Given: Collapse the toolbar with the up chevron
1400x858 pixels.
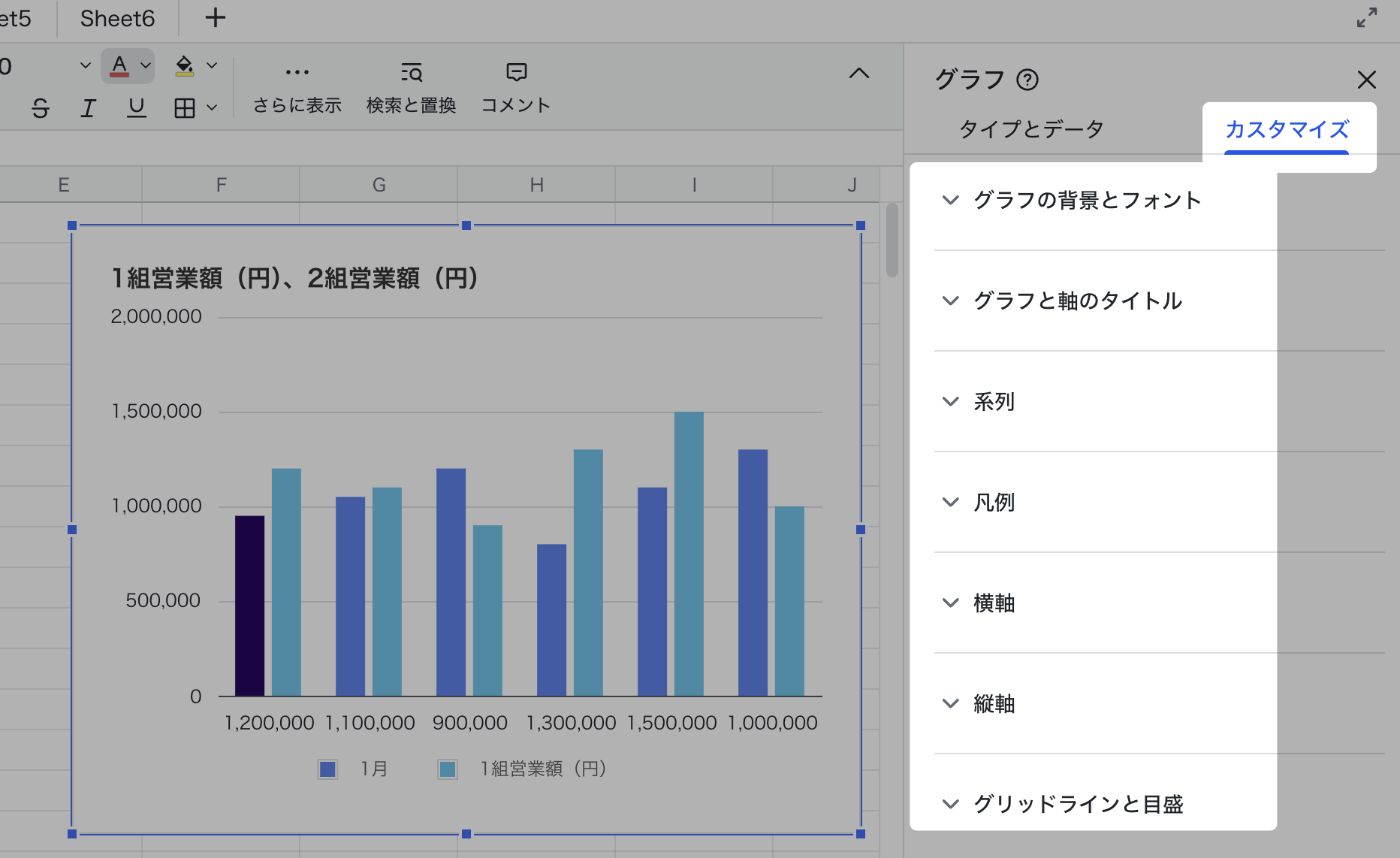Looking at the screenshot, I should [x=858, y=73].
